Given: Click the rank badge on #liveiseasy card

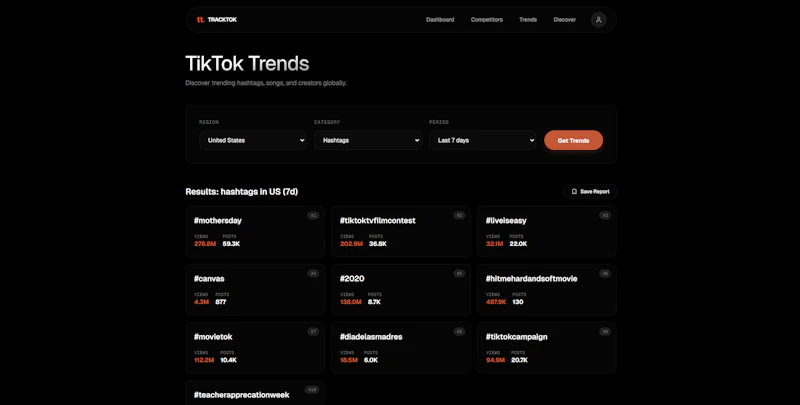Looking at the screenshot, I should [605, 215].
